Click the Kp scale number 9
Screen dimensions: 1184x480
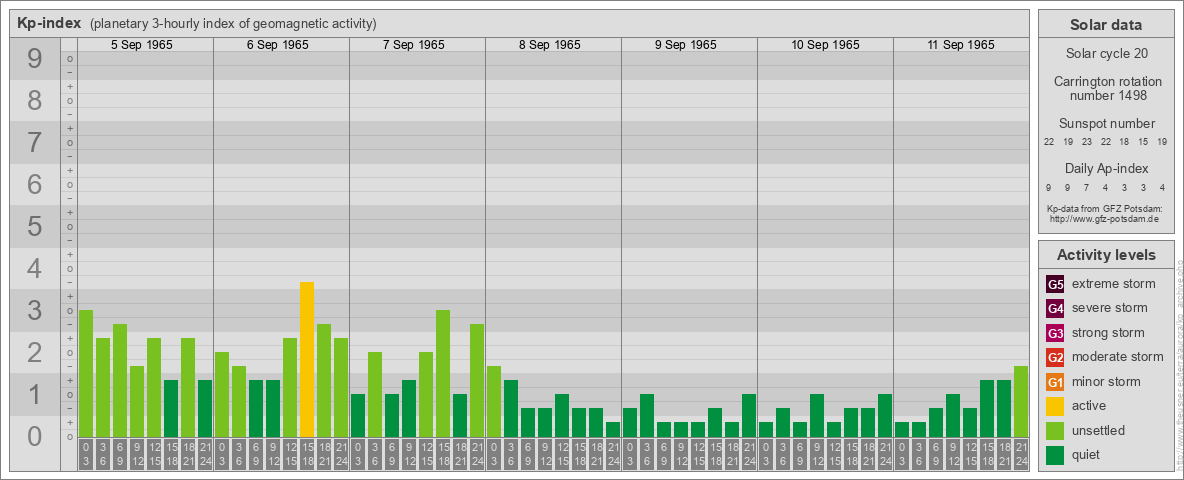point(34,59)
